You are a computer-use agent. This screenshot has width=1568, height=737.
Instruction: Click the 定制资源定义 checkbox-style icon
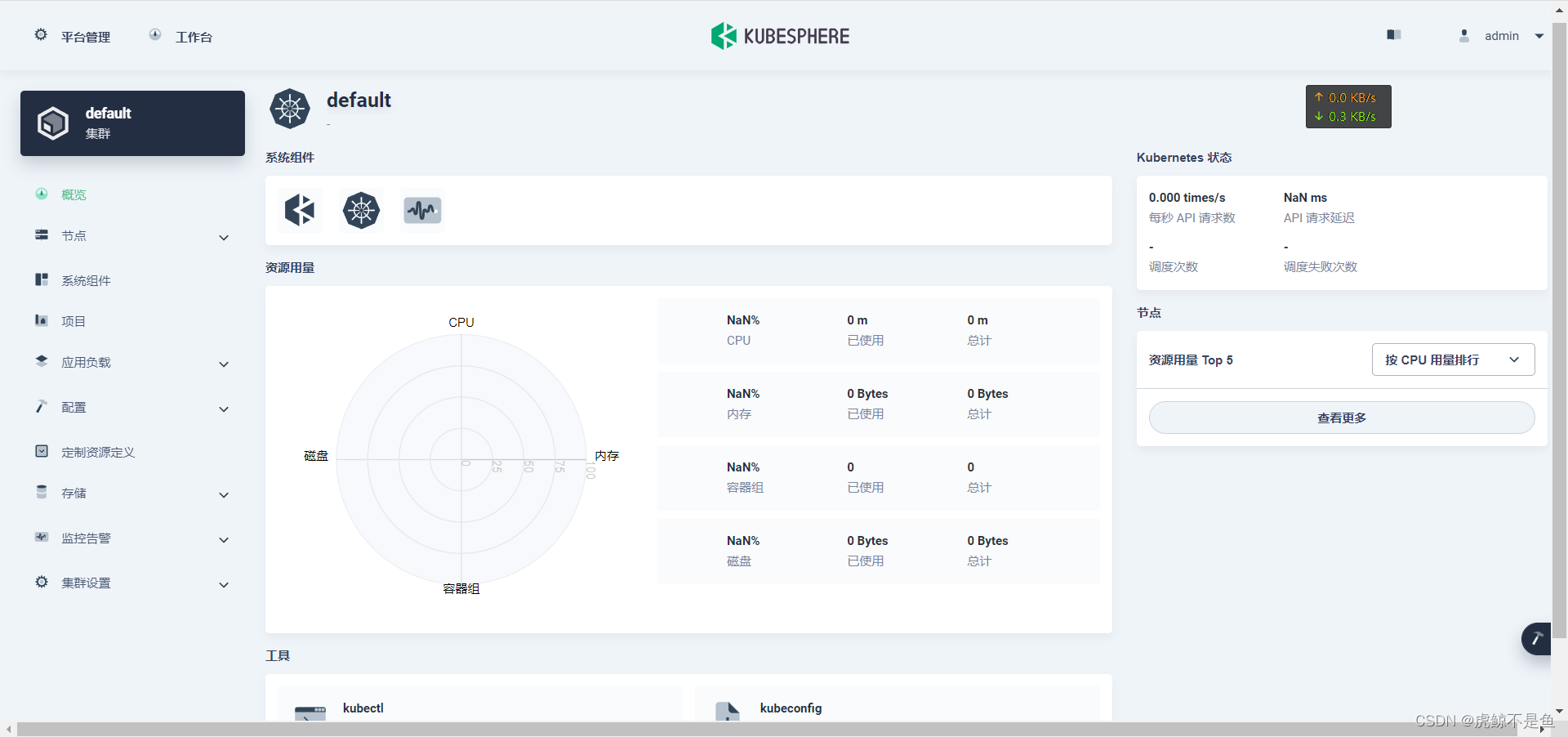pyautogui.click(x=42, y=451)
